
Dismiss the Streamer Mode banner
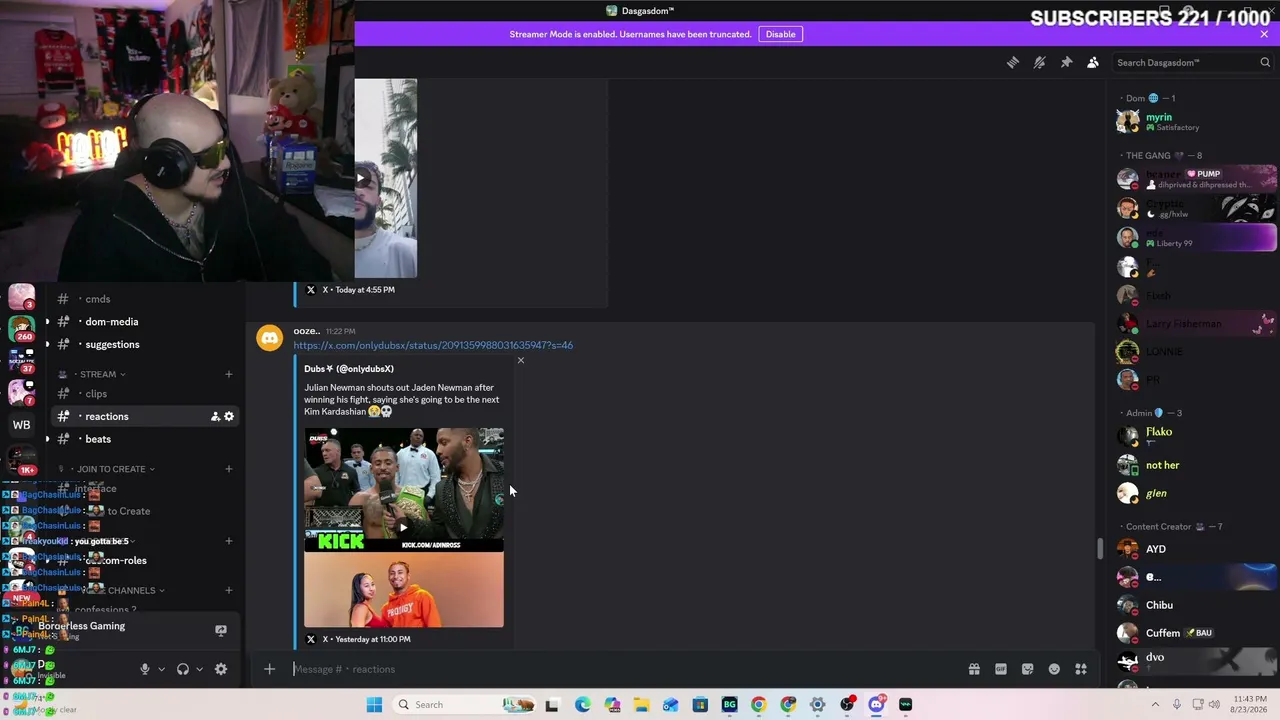point(1264,34)
